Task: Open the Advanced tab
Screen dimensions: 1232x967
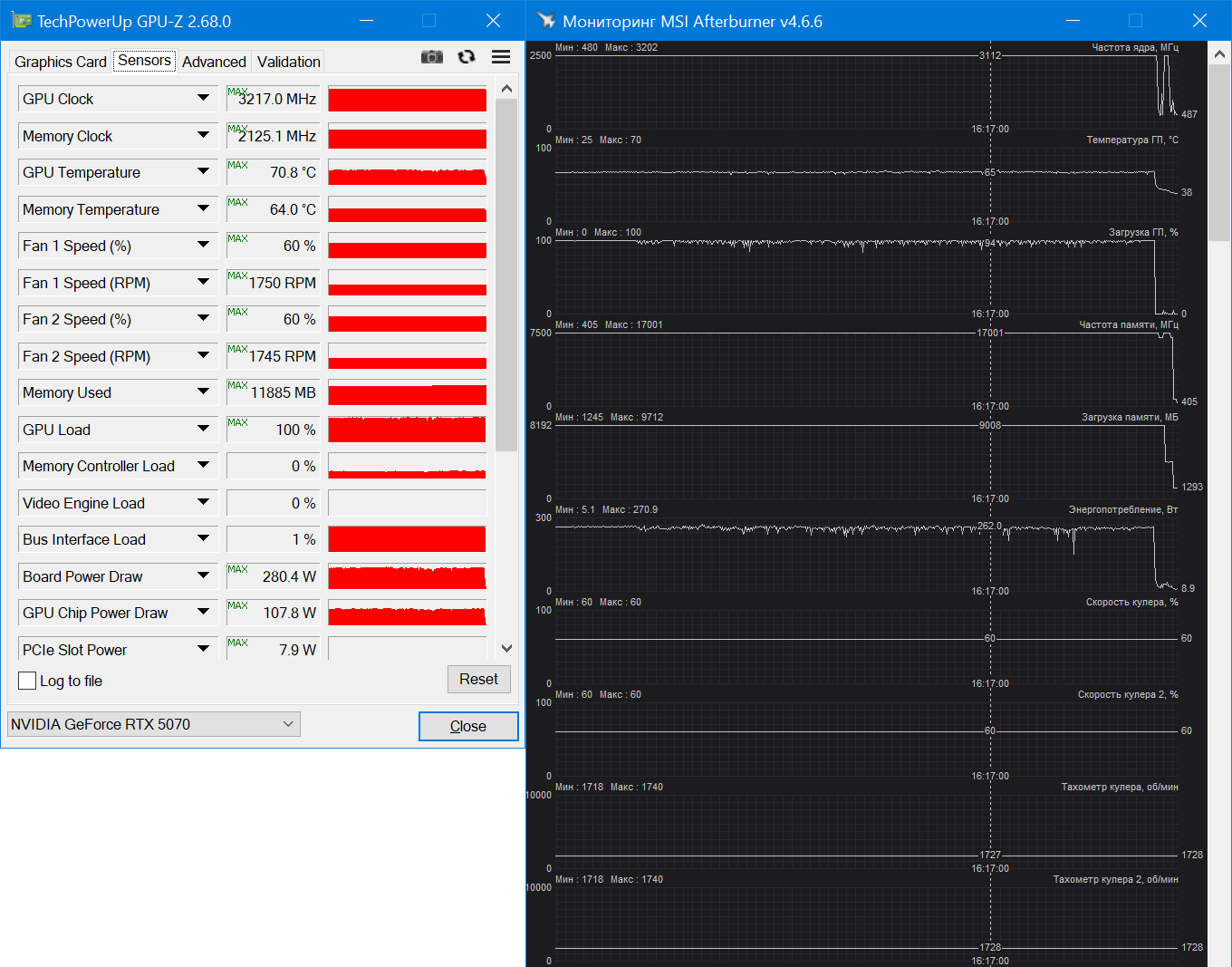Action: (214, 62)
